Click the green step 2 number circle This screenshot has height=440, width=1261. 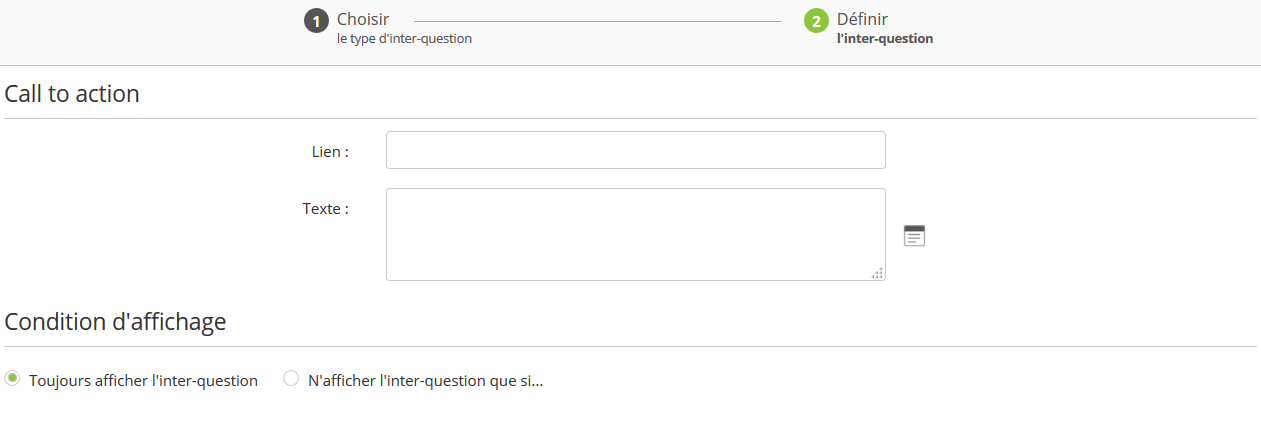pyautogui.click(x=816, y=21)
